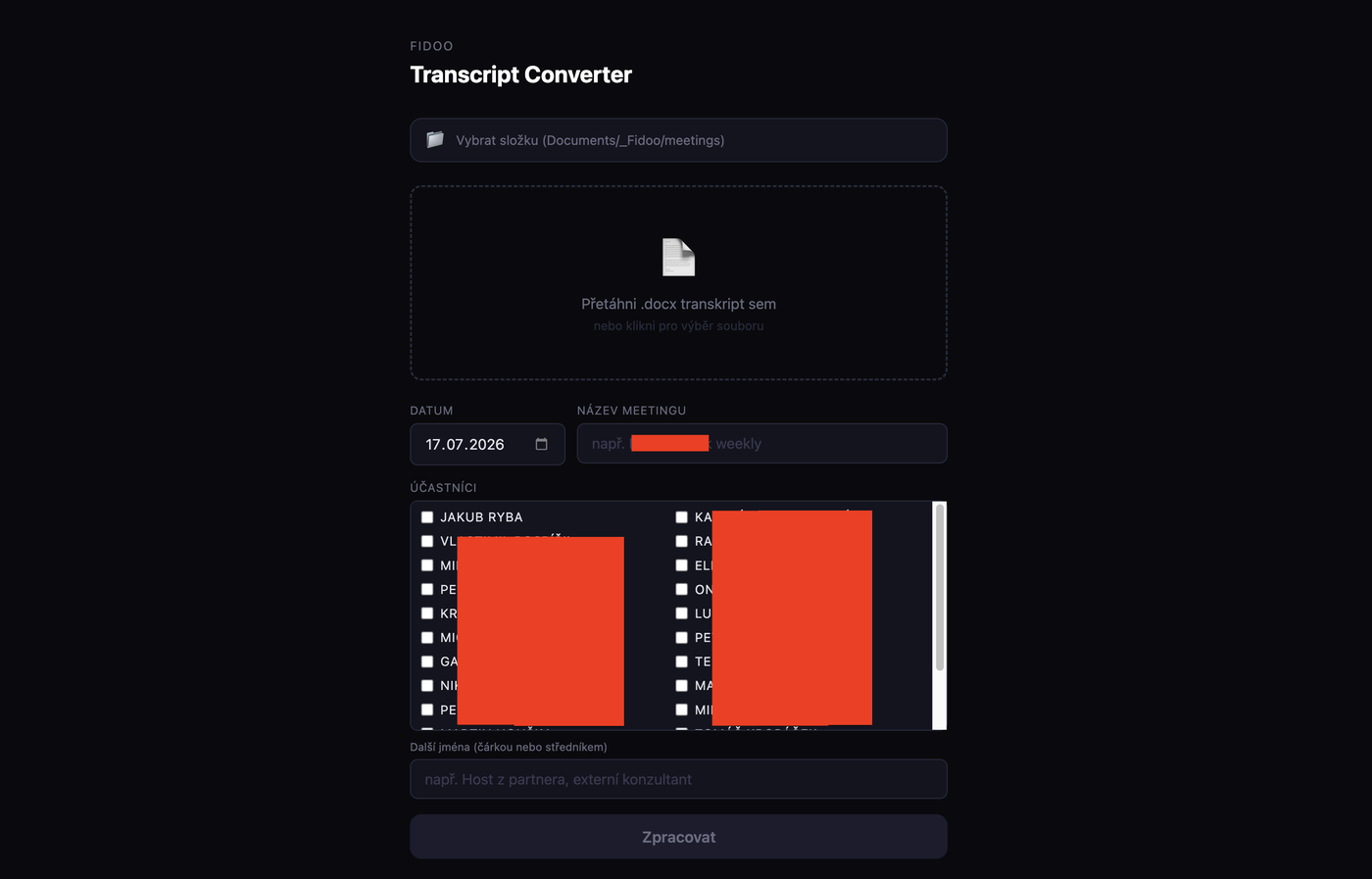Screen dimensions: 1372x879
Task: Tick the checkbox for the name starting with EL
Action: 681,565
